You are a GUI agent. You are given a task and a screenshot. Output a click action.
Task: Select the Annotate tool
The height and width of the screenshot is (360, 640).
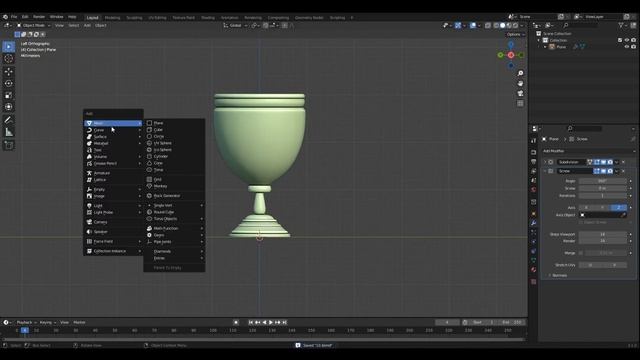point(9,120)
